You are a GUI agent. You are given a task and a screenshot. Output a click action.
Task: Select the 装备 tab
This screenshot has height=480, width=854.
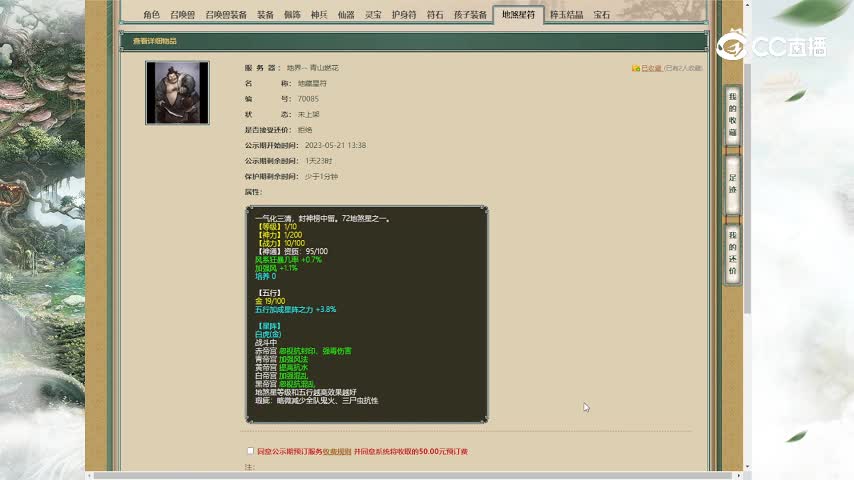click(x=265, y=15)
